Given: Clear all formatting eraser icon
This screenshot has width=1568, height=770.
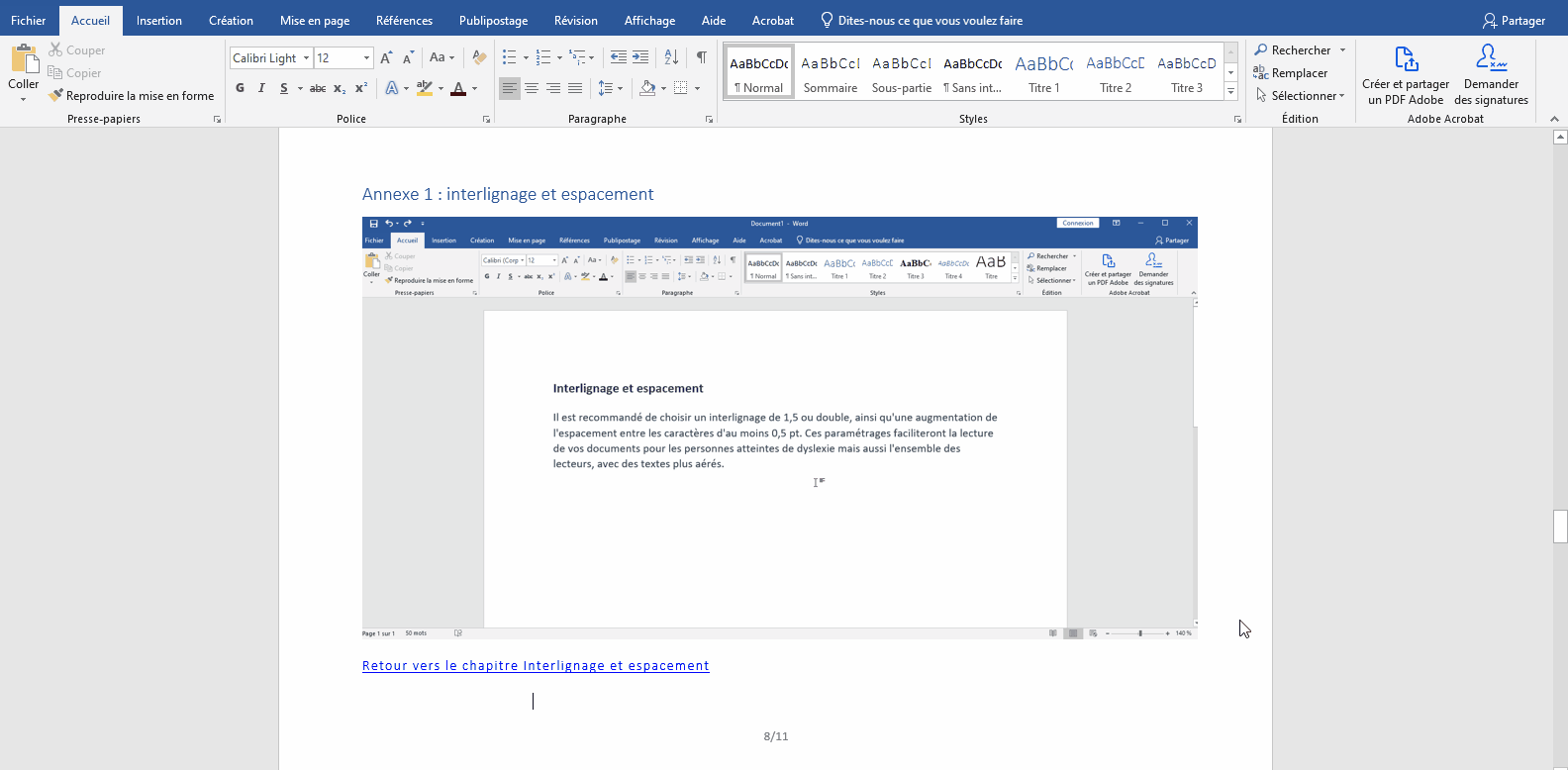Looking at the screenshot, I should pyautogui.click(x=479, y=57).
